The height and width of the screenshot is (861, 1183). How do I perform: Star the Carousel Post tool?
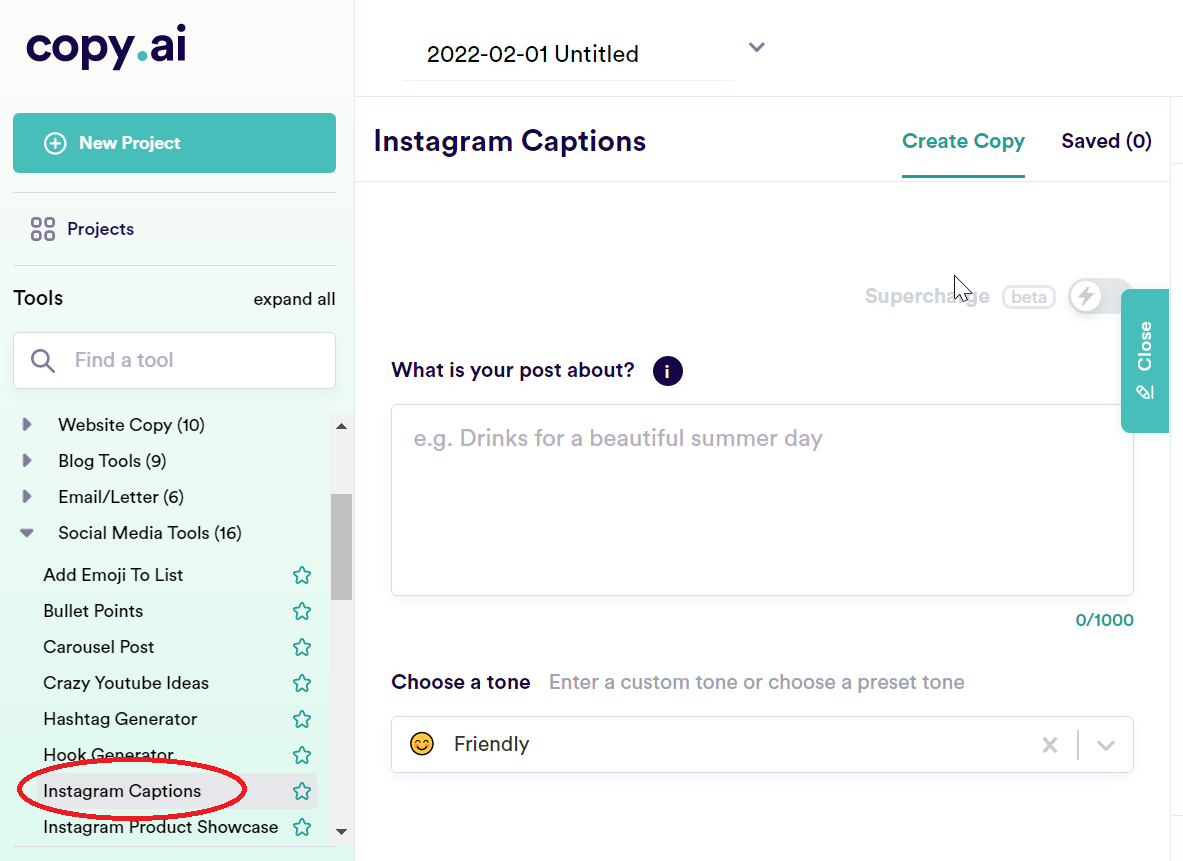coord(302,647)
